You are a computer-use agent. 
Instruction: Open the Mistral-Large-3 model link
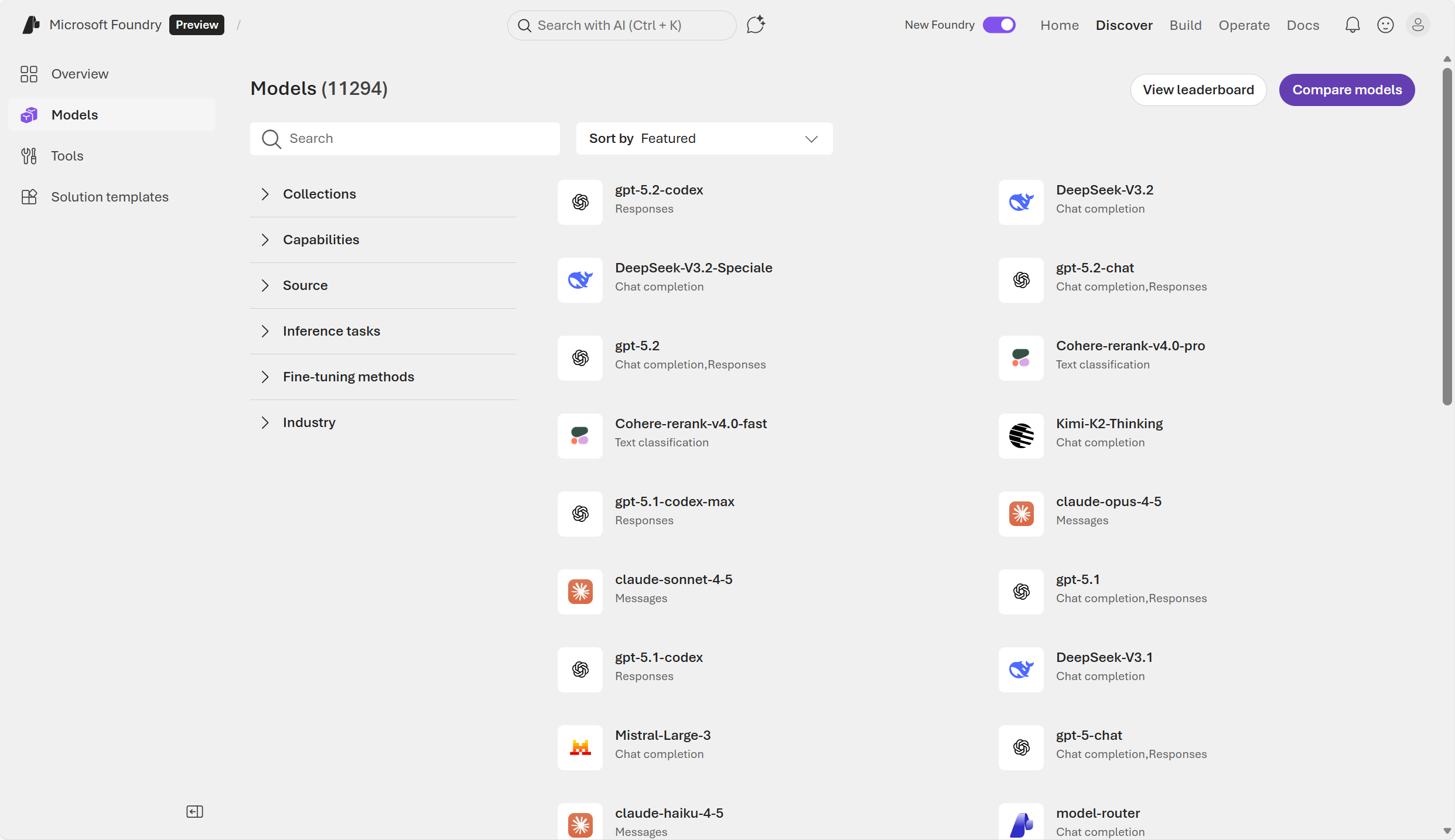point(662,735)
